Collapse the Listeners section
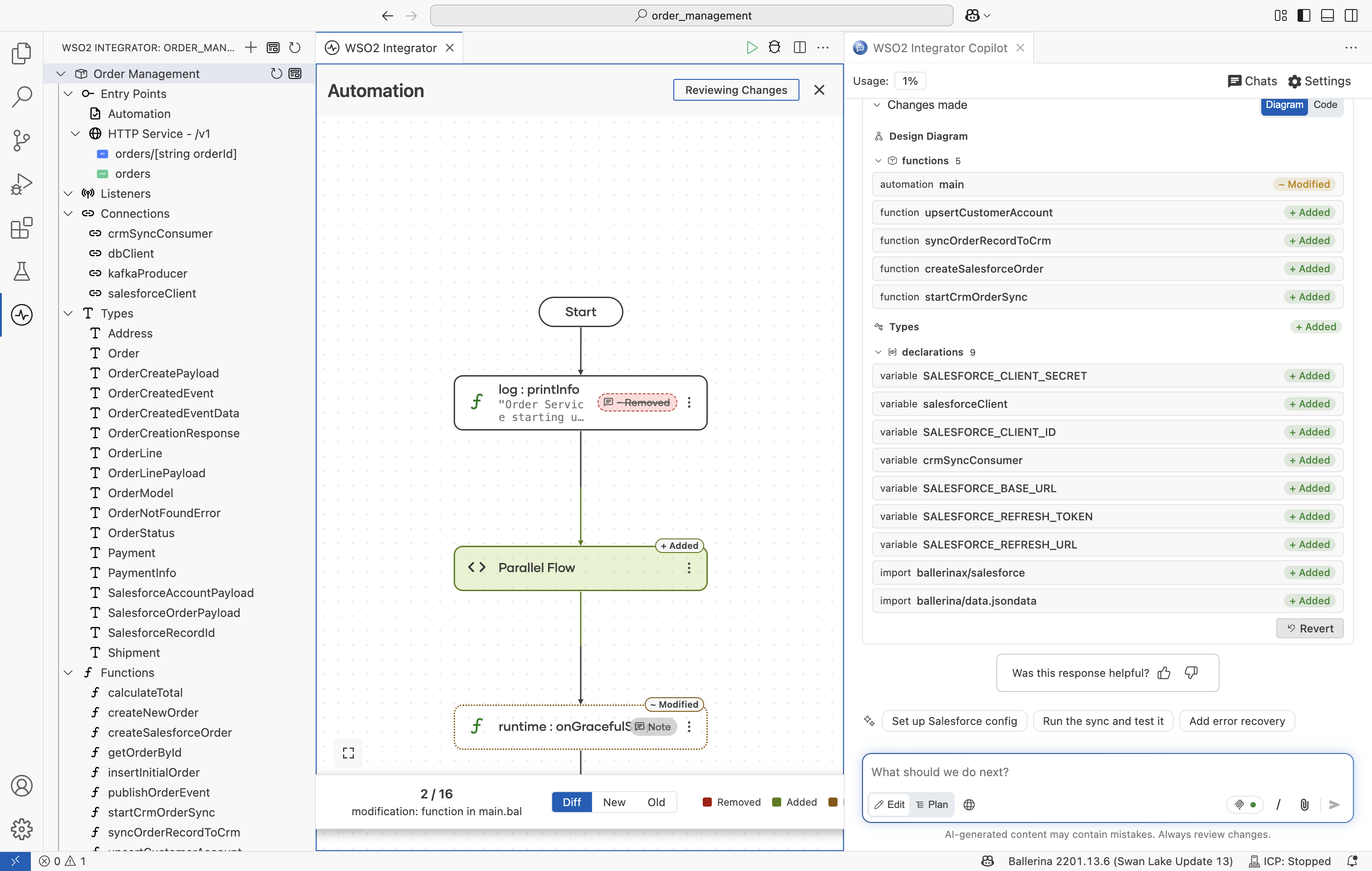Image resolution: width=1372 pixels, height=871 pixels. [x=68, y=193]
